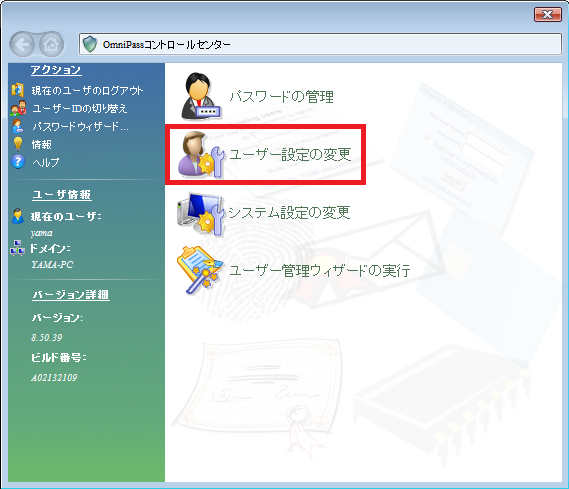This screenshot has height=489, width=569.
Task: Open システム設定の変更 link
Action: (289, 213)
